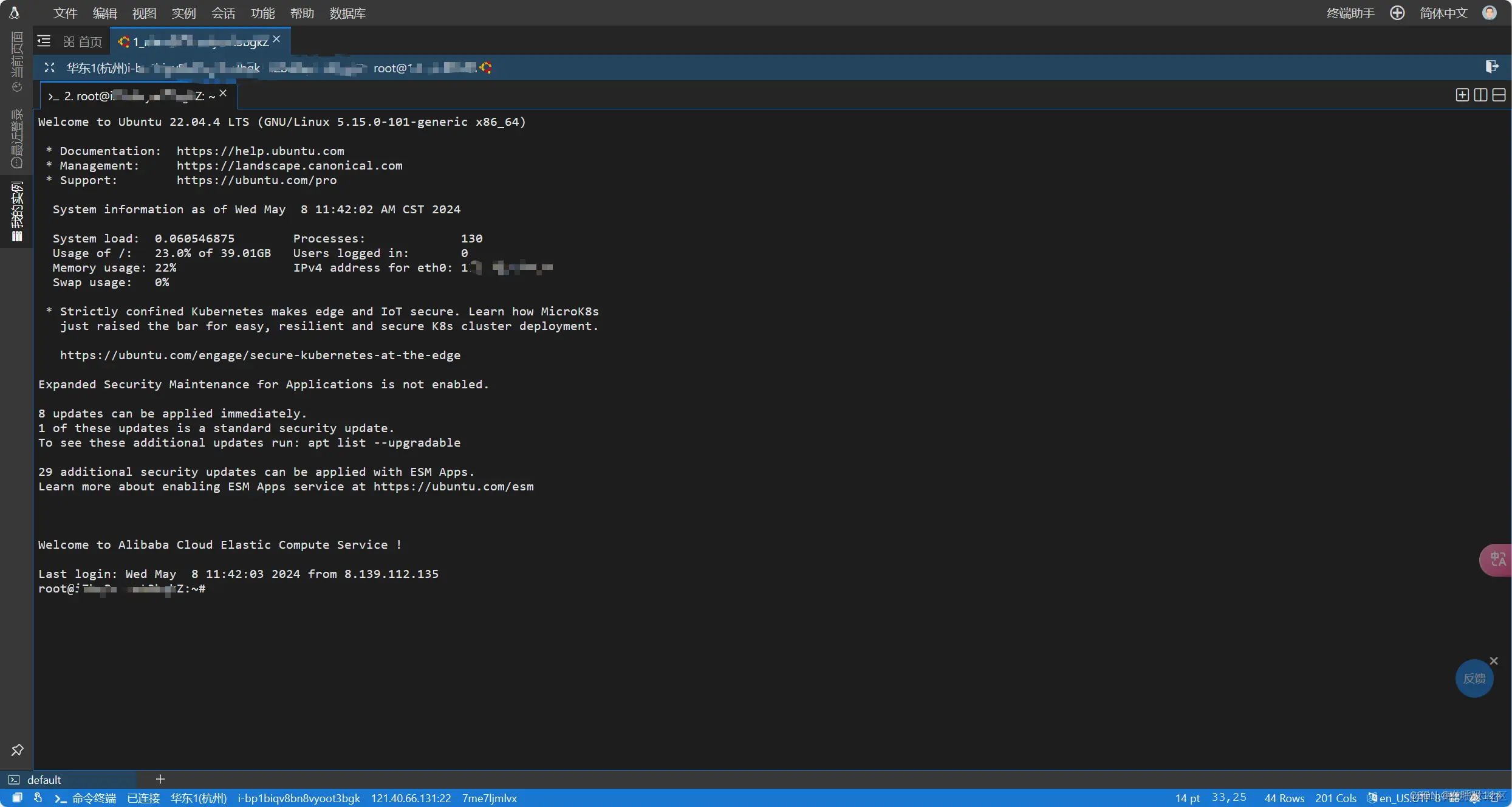Open the 会话 menu

pos(223,13)
